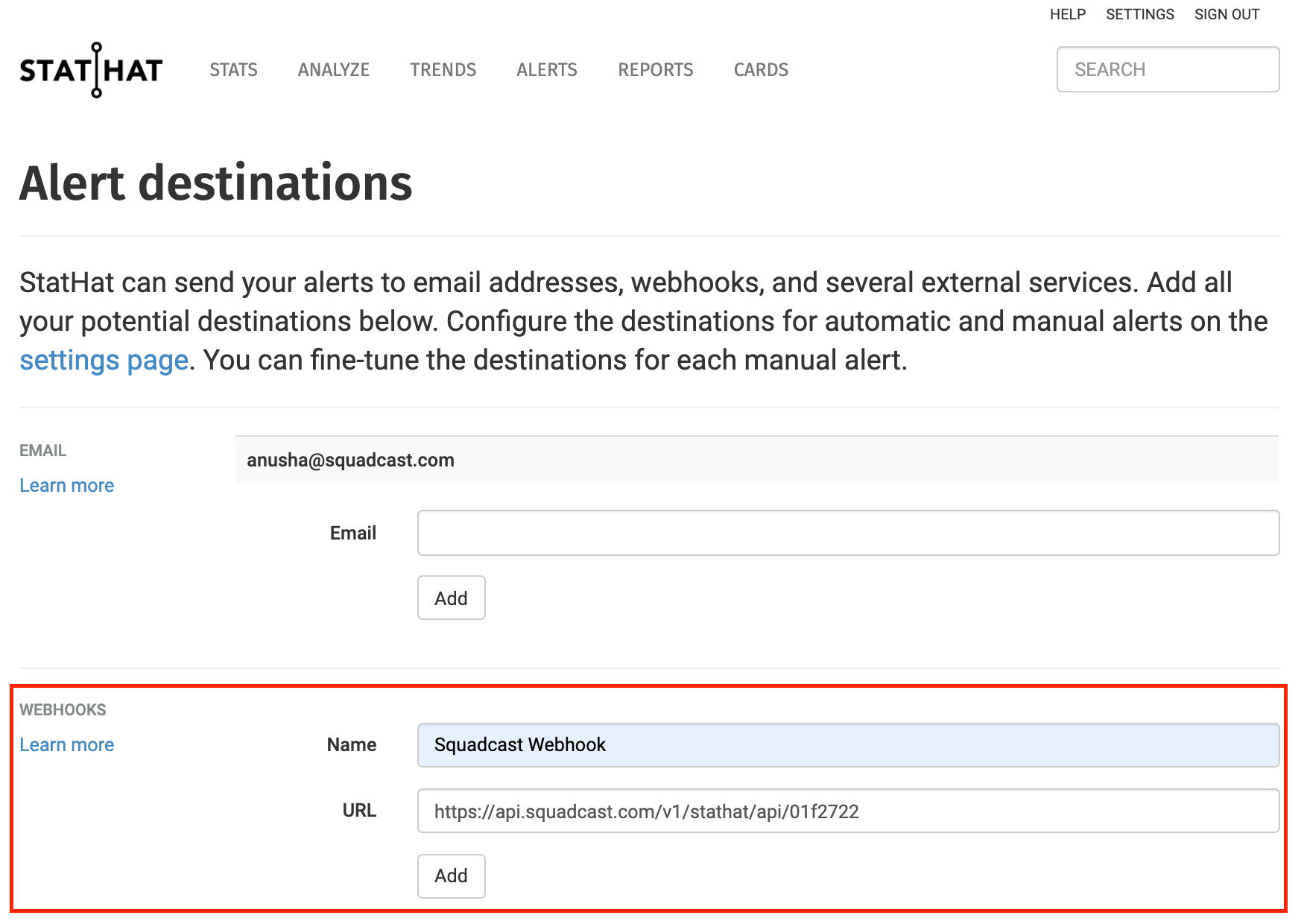
Task: Click the WEBHOOKS section label
Action: (63, 710)
